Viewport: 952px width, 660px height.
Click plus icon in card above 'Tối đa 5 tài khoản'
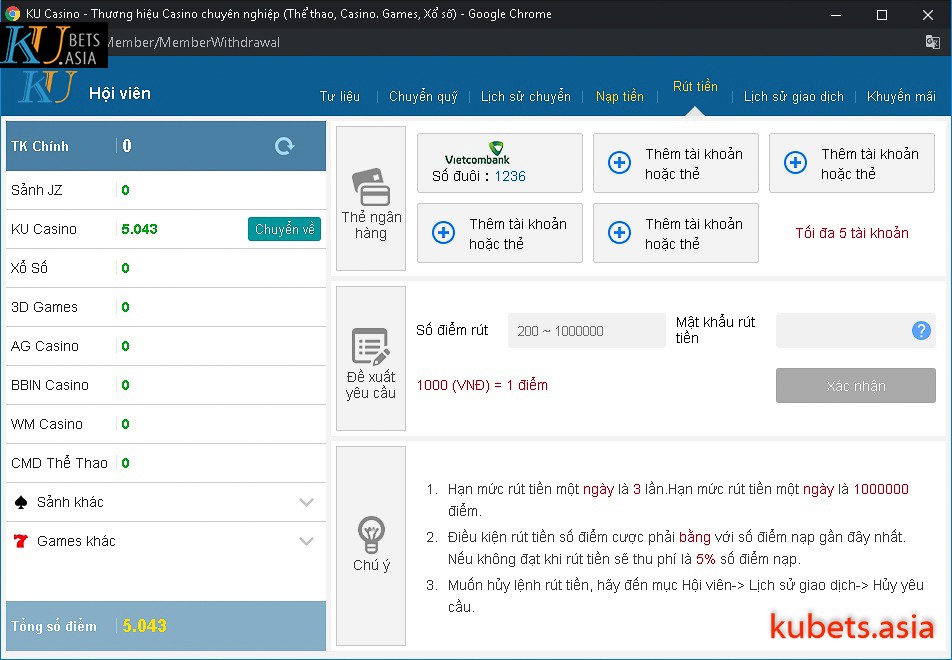795,163
